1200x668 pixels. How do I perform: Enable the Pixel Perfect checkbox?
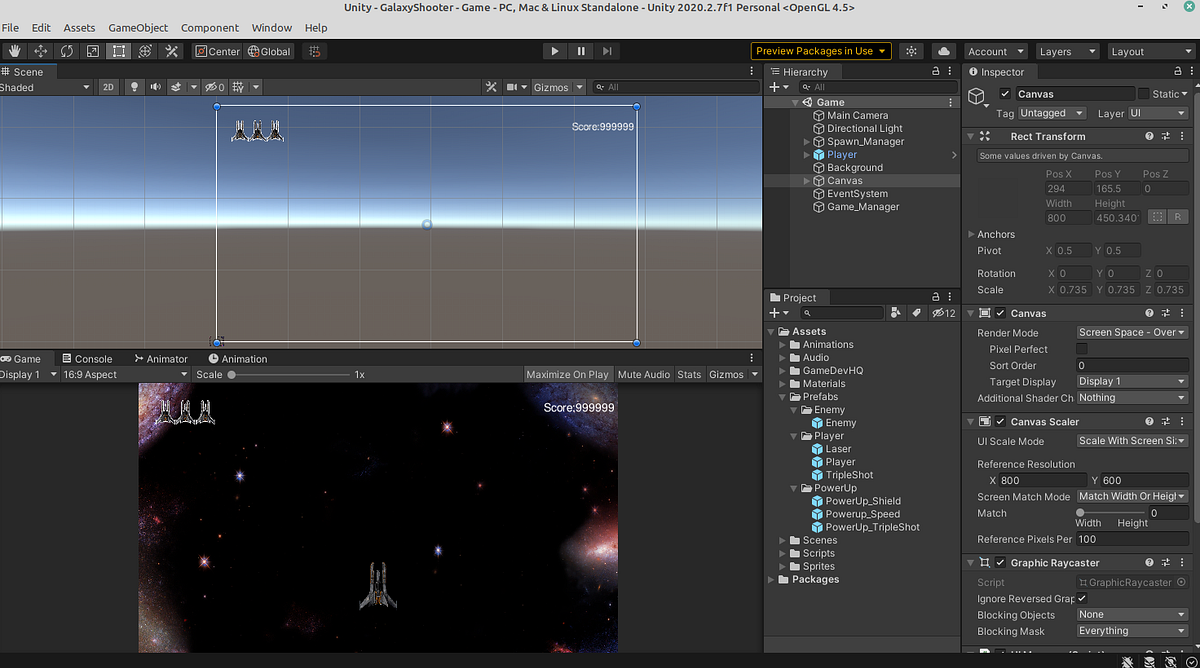point(1081,349)
